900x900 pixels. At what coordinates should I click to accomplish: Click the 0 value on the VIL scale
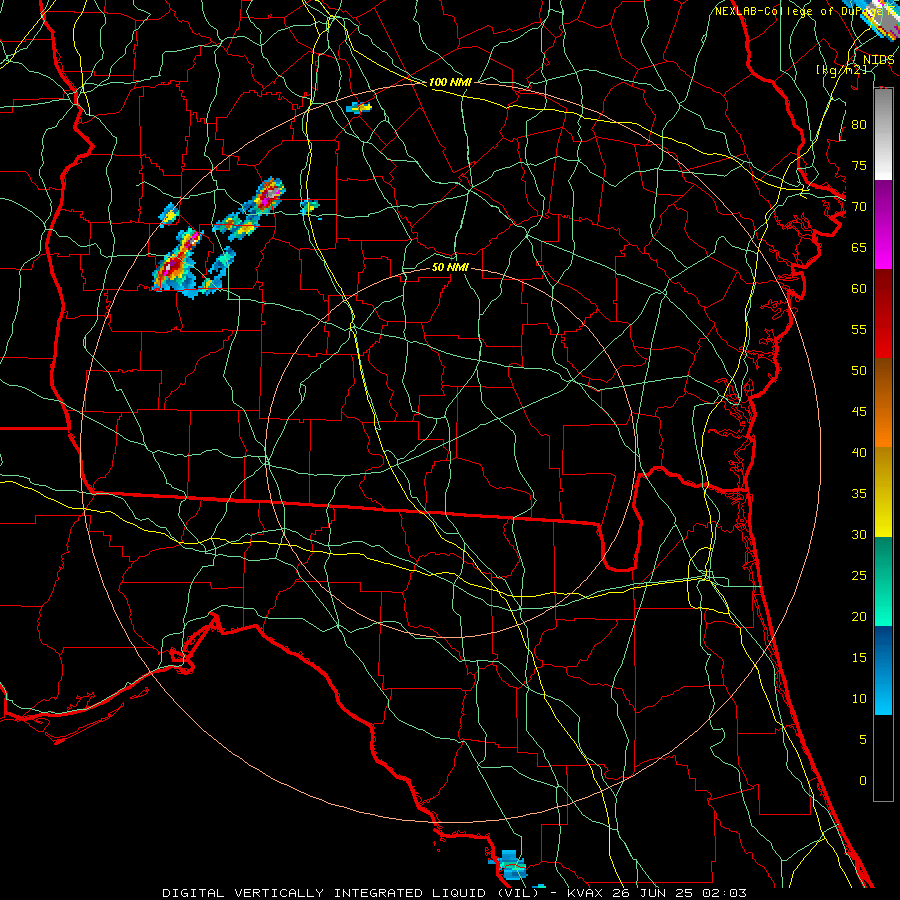tap(863, 781)
